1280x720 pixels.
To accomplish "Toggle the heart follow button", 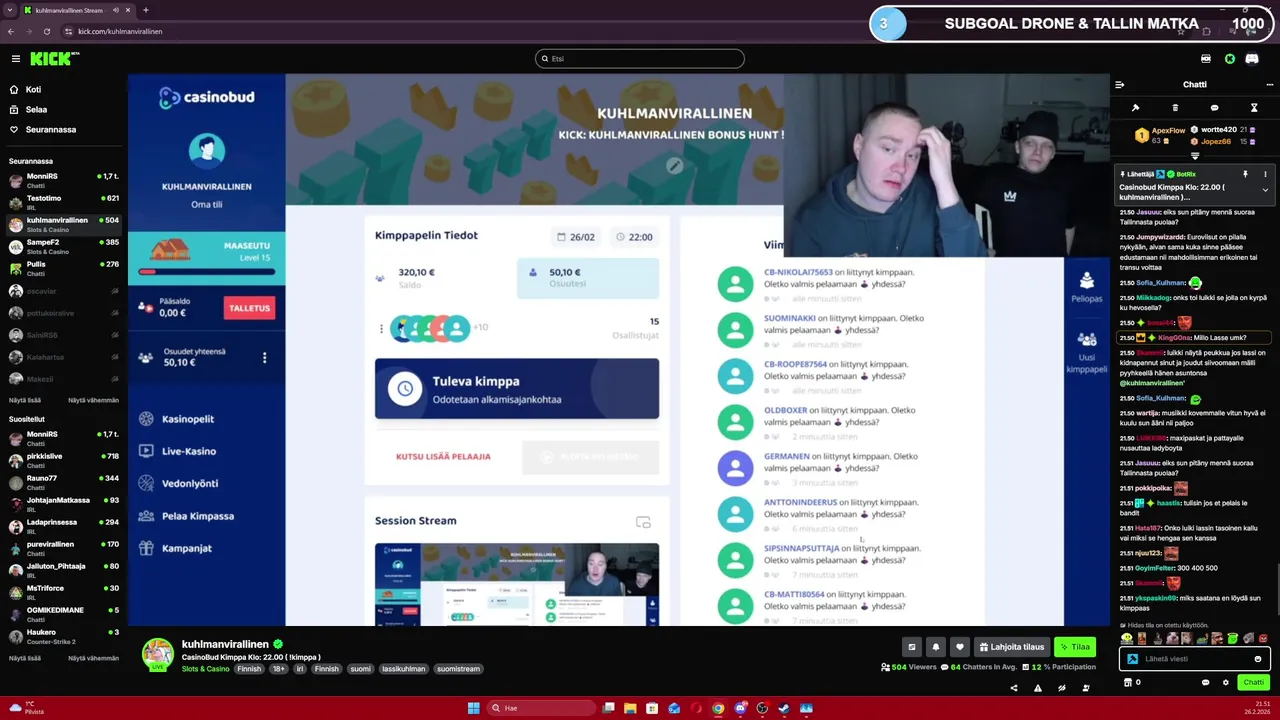I will tap(959, 647).
